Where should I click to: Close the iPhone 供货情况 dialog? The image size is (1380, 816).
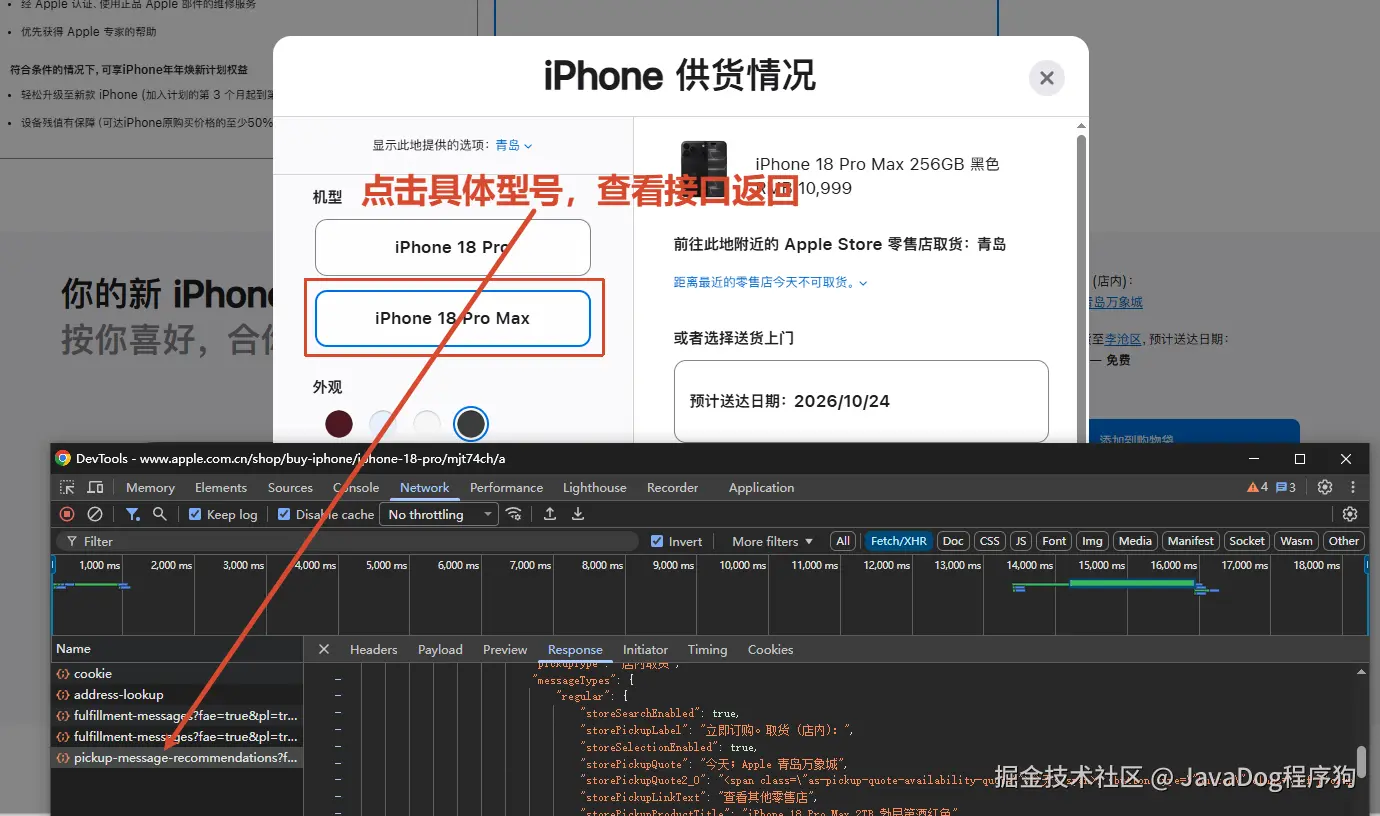[x=1047, y=78]
